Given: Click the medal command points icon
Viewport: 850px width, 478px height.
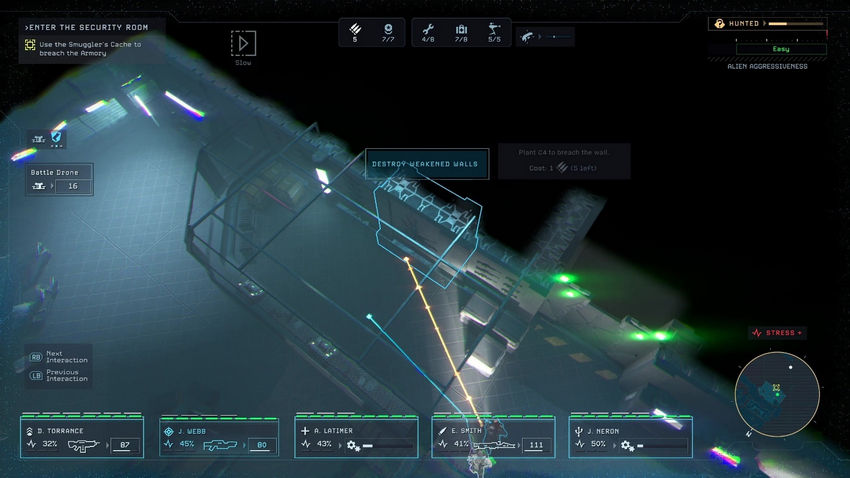Looking at the screenshot, I should pos(388,28).
